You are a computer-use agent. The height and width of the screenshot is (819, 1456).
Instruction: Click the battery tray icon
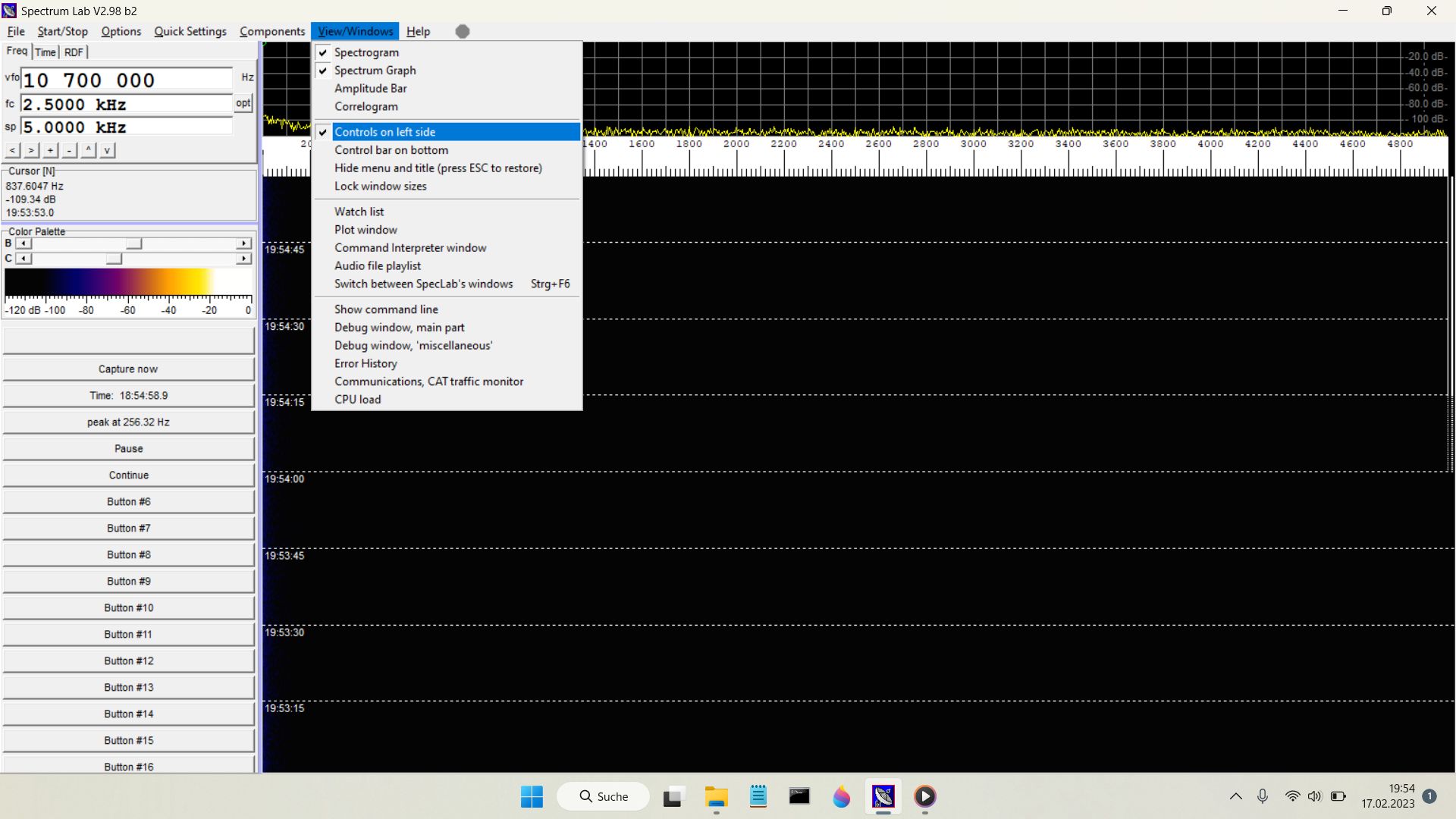(1338, 796)
